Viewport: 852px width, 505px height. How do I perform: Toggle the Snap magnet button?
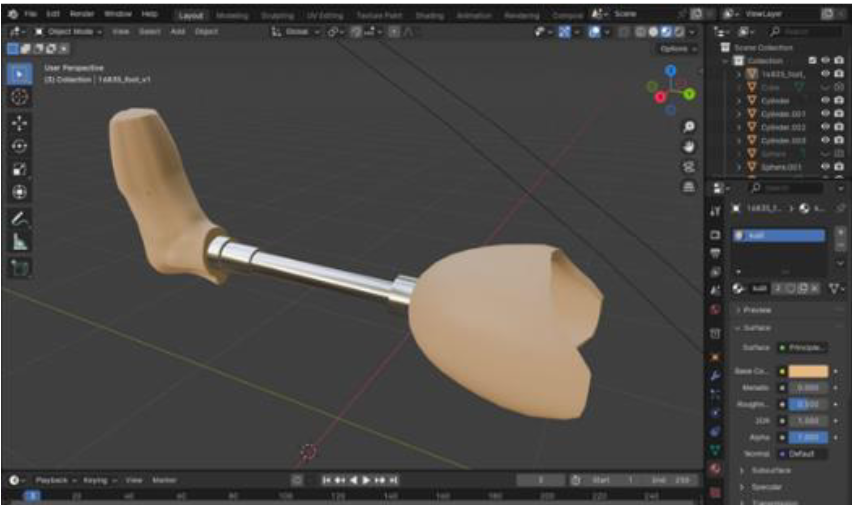[356, 32]
